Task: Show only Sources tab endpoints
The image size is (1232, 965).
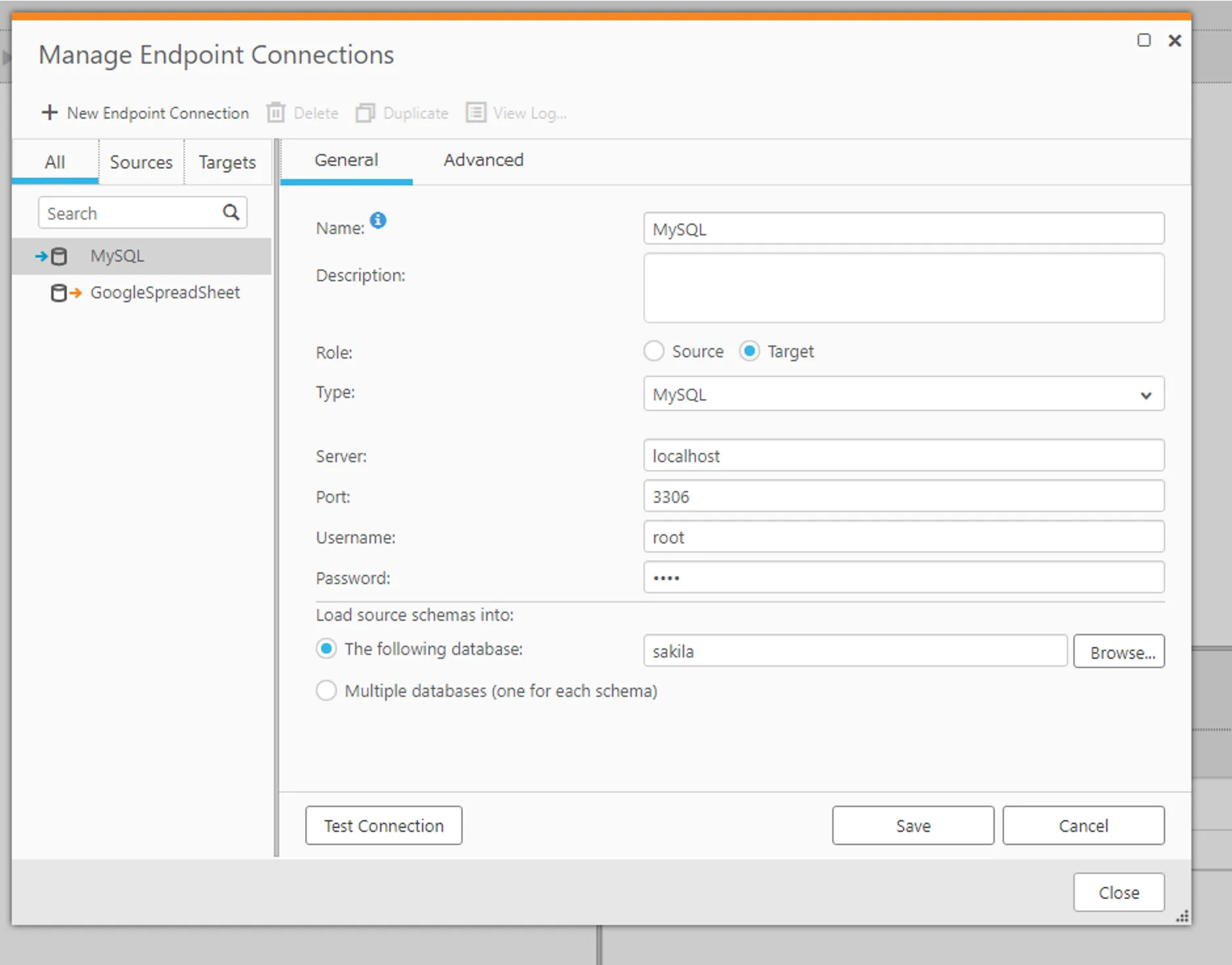Action: 141,162
